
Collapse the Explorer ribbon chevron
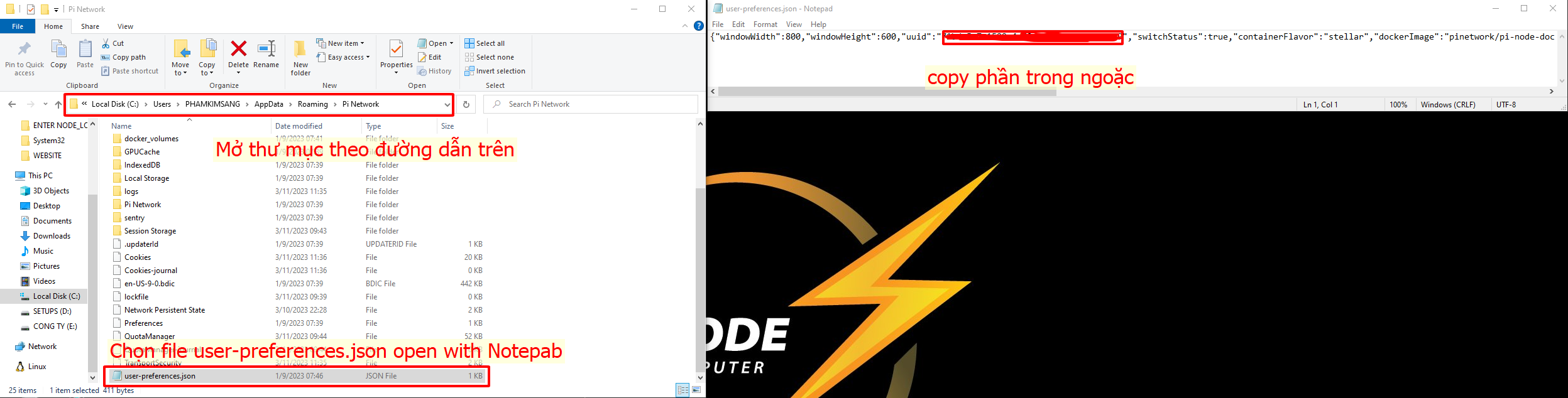tap(685, 26)
